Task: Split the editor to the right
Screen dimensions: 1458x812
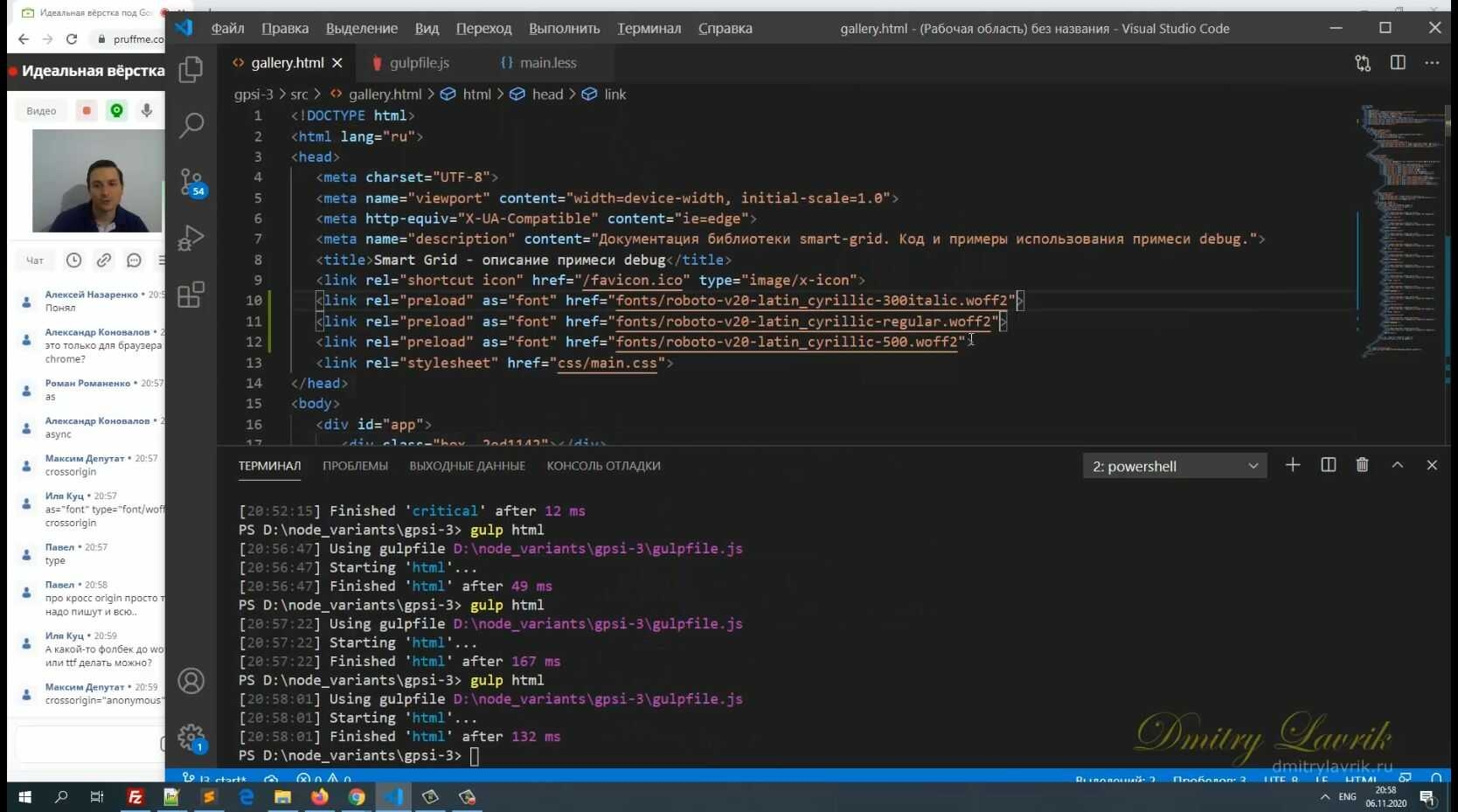Action: point(1398,63)
